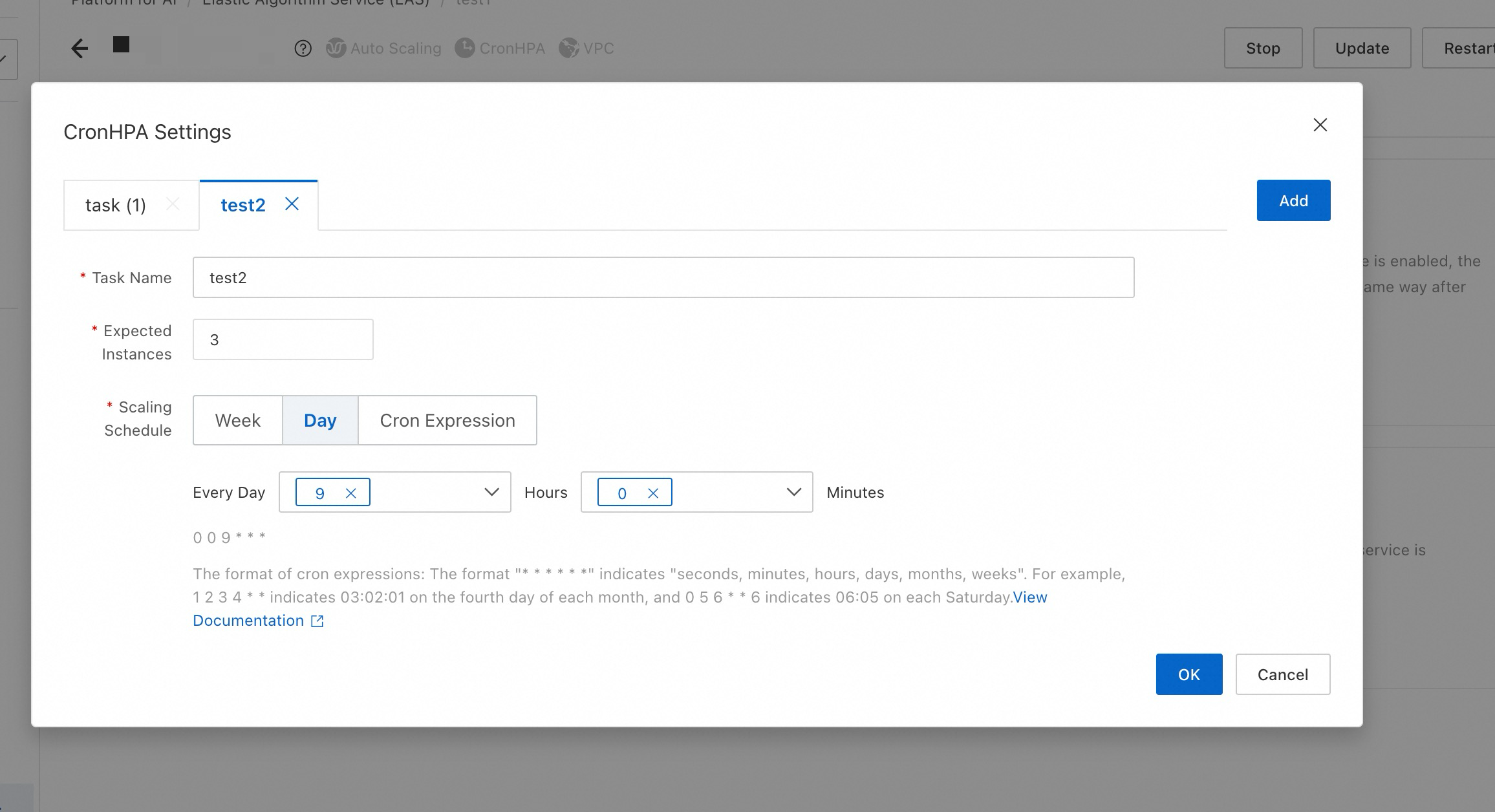
Task: Choose the Cron Expression schedule option
Action: click(447, 420)
